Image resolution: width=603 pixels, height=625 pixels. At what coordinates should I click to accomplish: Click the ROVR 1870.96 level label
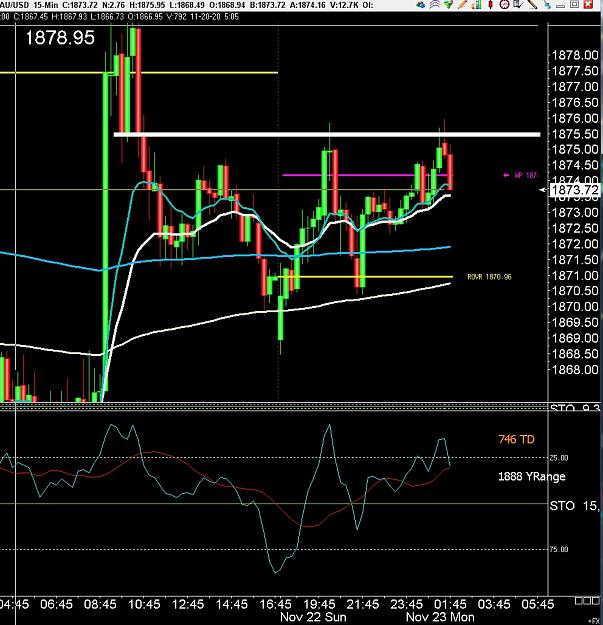tap(489, 277)
